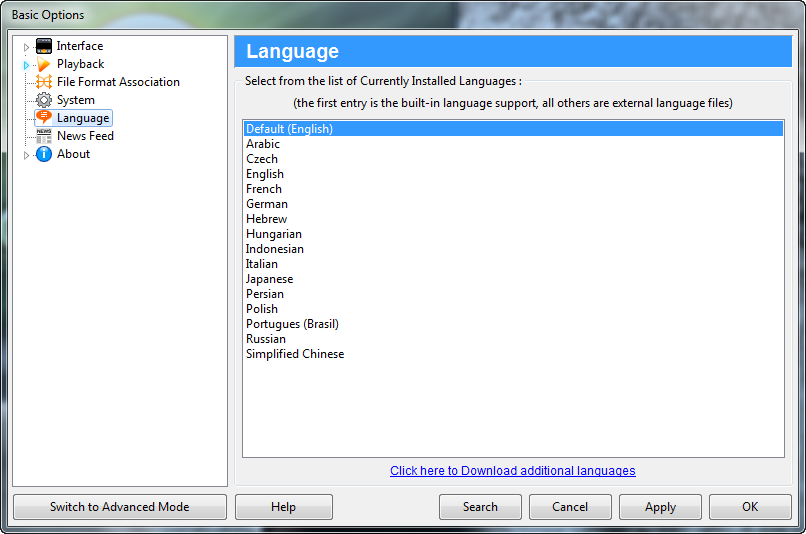This screenshot has height=534, width=806.
Task: Select Czech in the language list
Action: (x=514, y=159)
